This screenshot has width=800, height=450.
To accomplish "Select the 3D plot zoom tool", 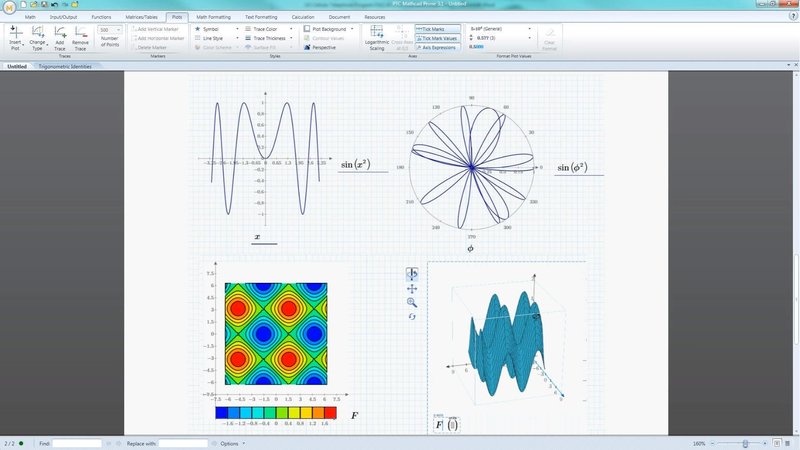I will (412, 303).
